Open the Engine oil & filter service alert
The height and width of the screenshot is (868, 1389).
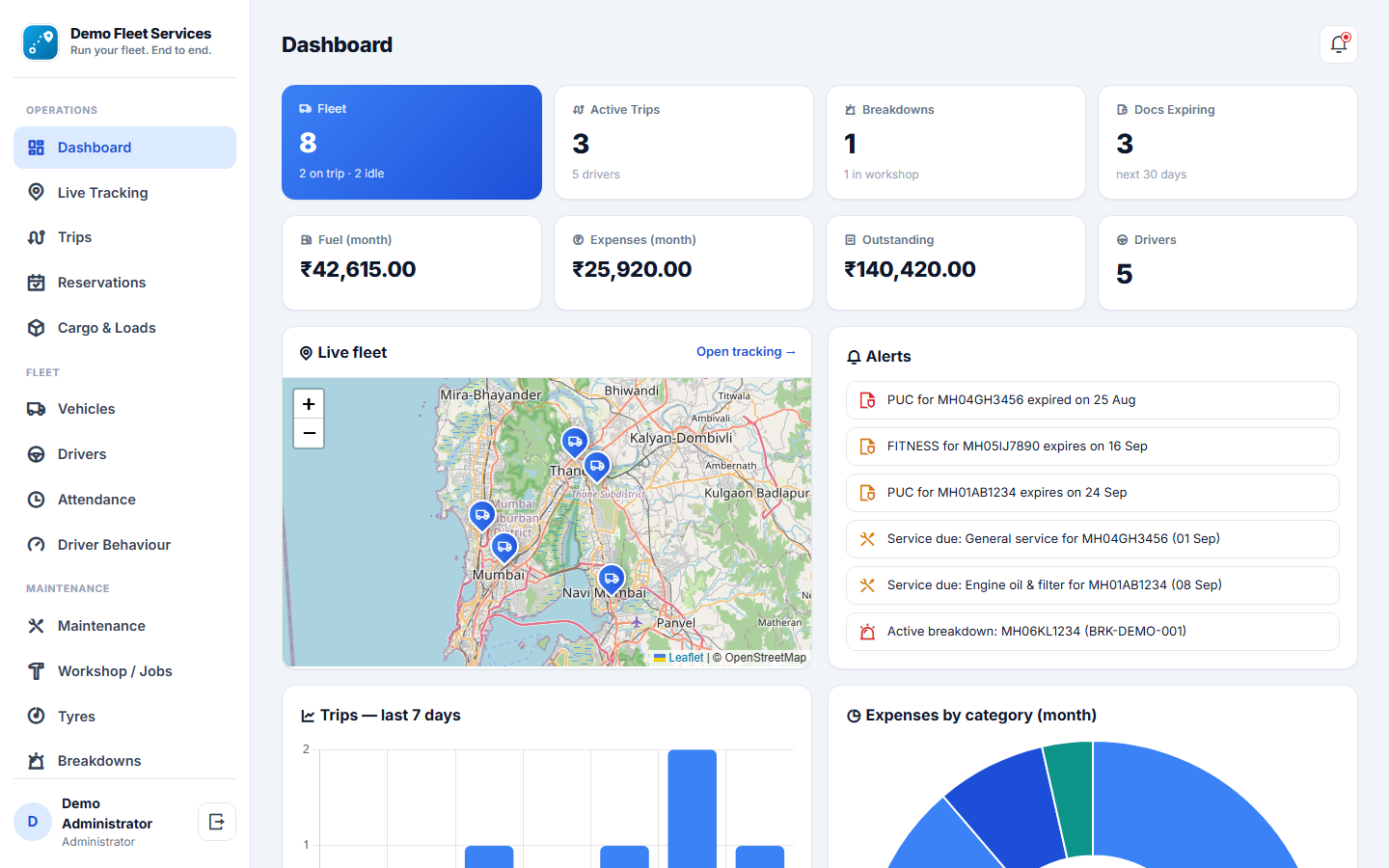(x=1093, y=585)
